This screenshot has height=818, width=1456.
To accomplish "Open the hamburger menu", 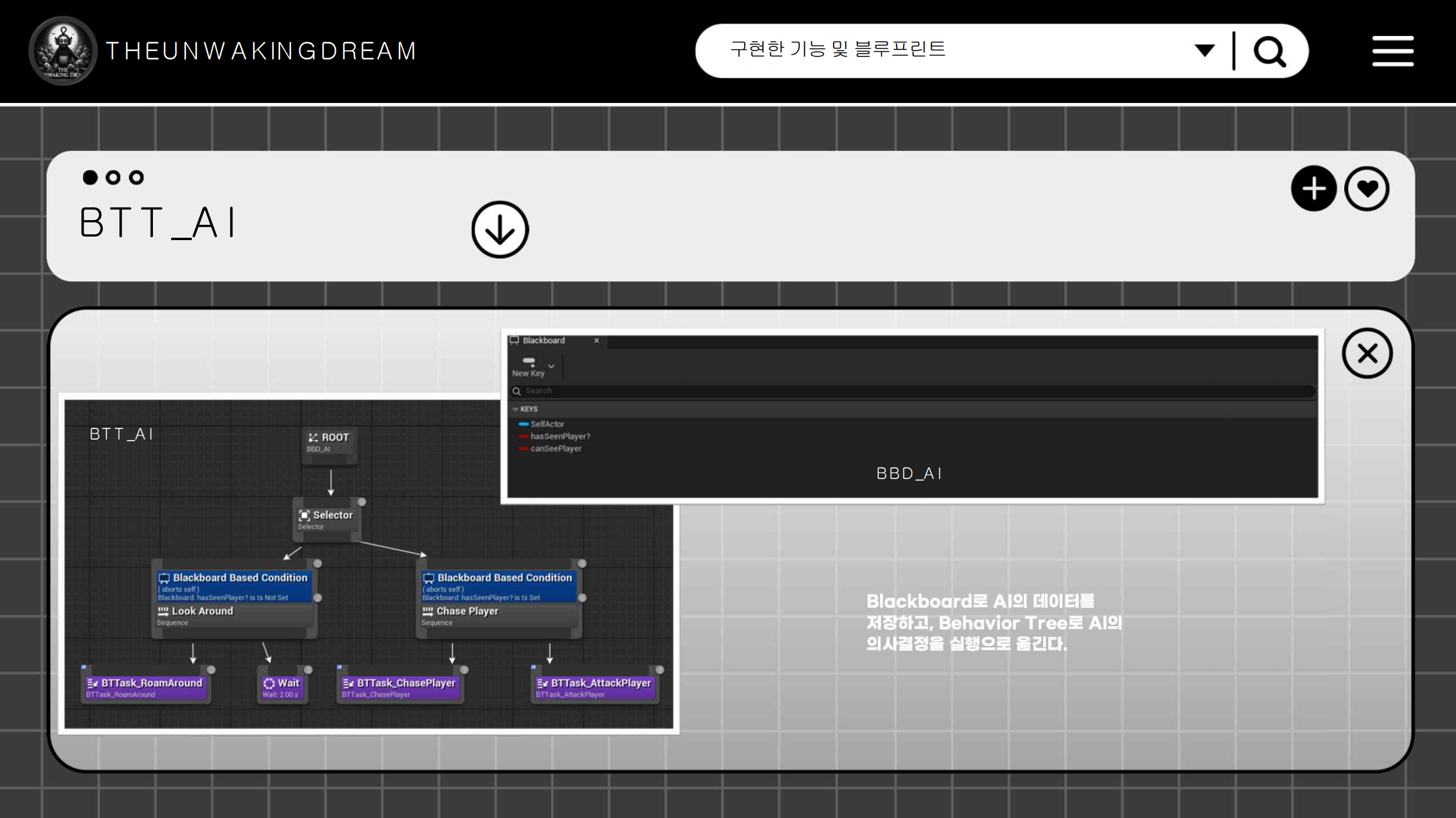I will tap(1392, 51).
